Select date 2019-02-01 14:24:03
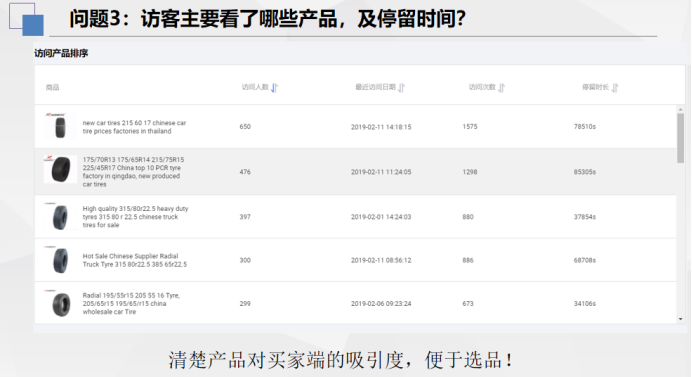The height and width of the screenshot is (377, 692). [x=381, y=217]
